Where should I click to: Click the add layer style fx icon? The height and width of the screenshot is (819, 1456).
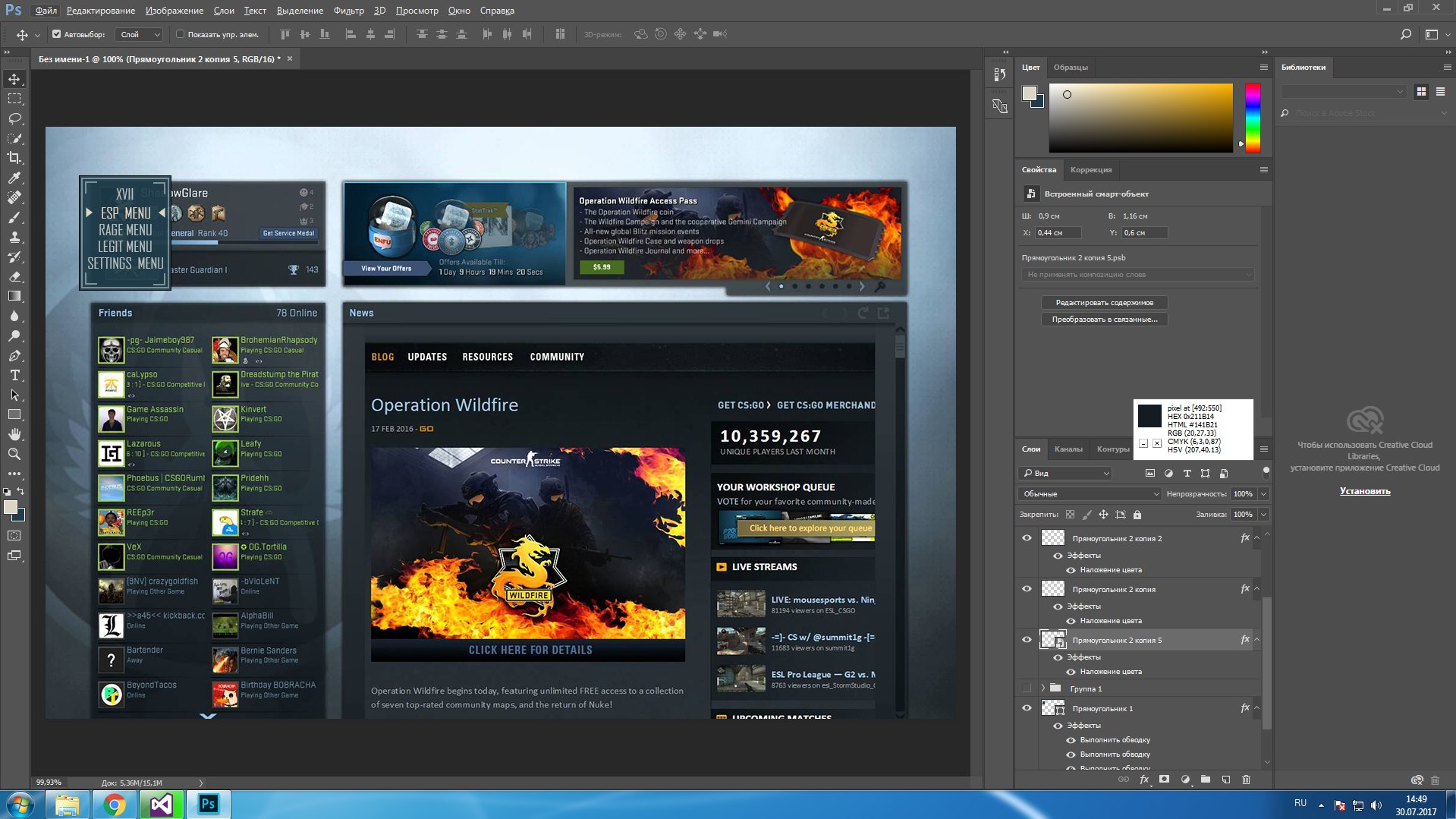(x=1145, y=780)
